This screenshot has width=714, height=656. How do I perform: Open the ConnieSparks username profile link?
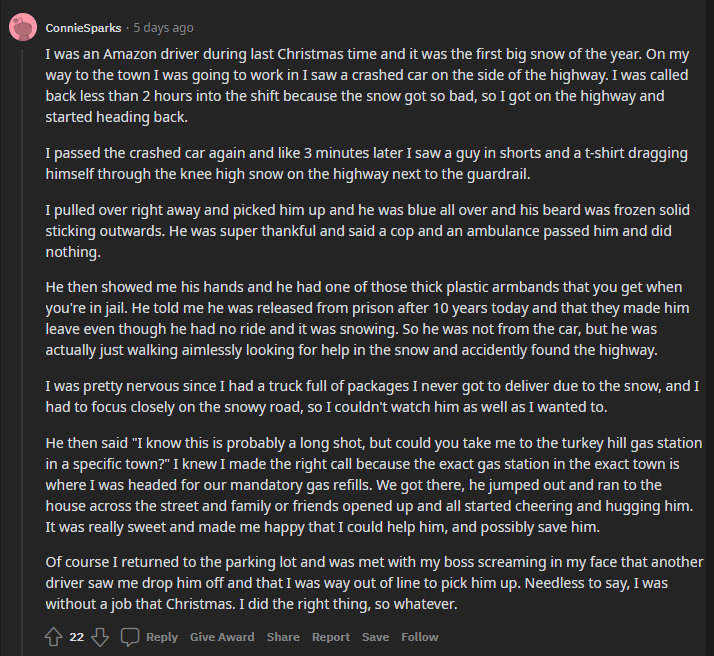(83, 28)
